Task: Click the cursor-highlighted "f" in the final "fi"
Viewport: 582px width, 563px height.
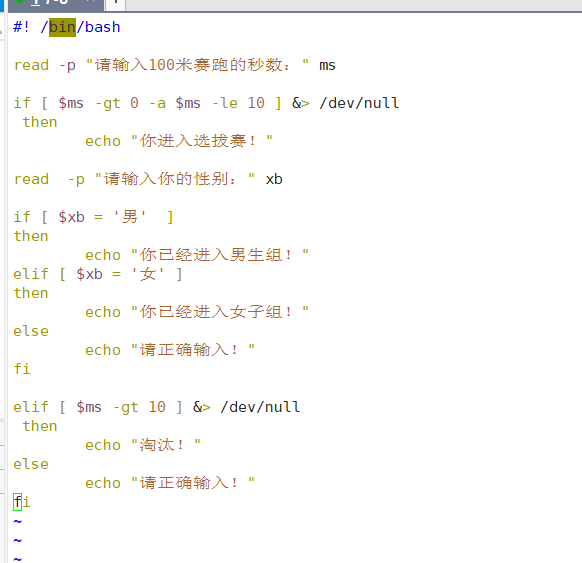Action: (17, 502)
